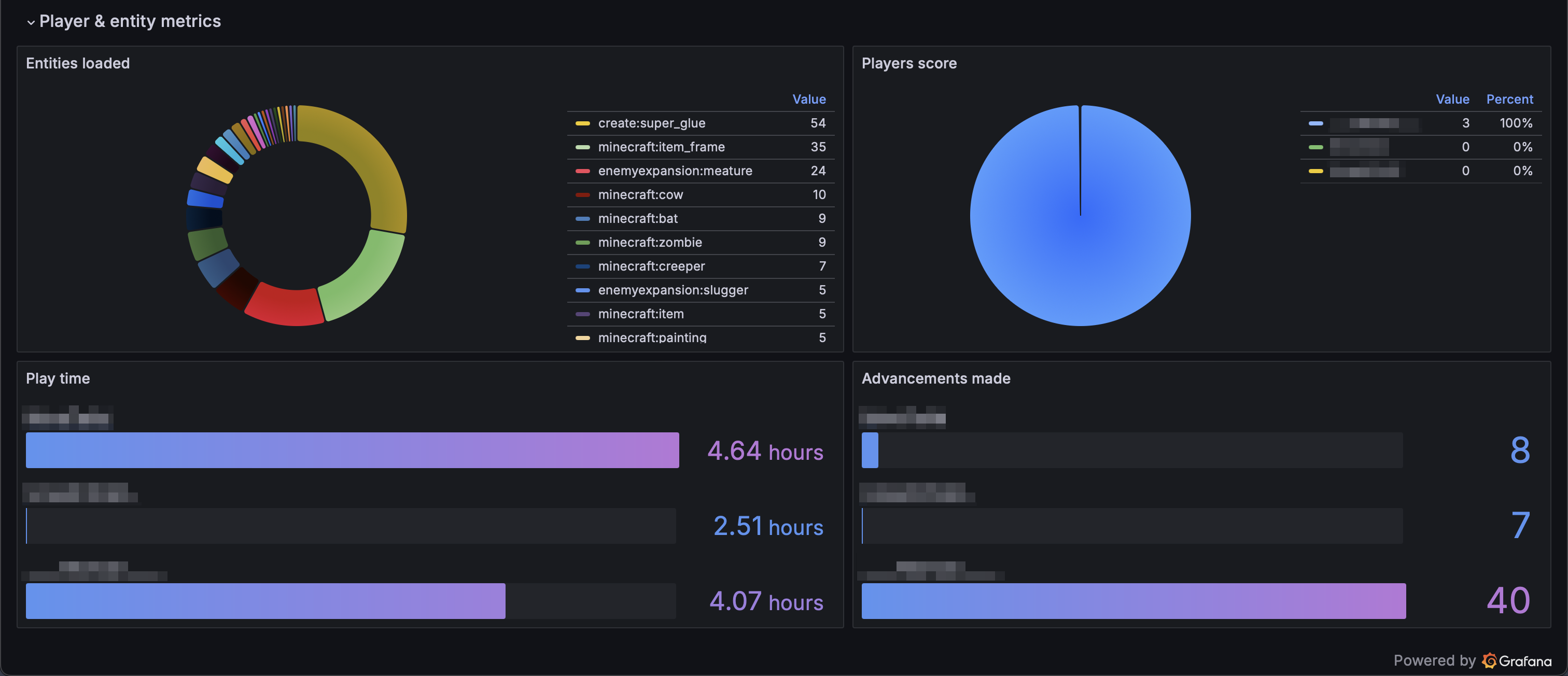Click the Grafana logo icon
The height and width of the screenshot is (676, 1568).
coord(1489,661)
